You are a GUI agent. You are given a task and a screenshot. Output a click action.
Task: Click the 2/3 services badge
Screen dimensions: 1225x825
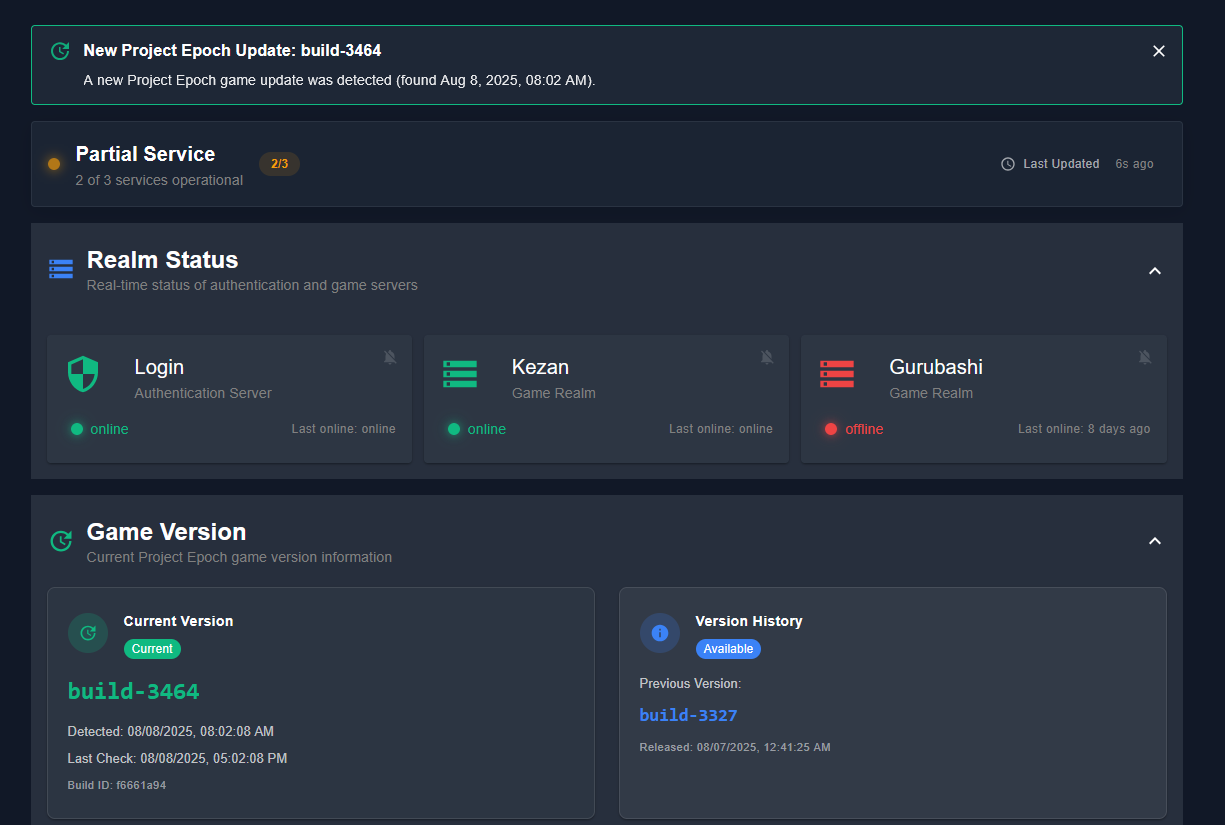tap(279, 164)
